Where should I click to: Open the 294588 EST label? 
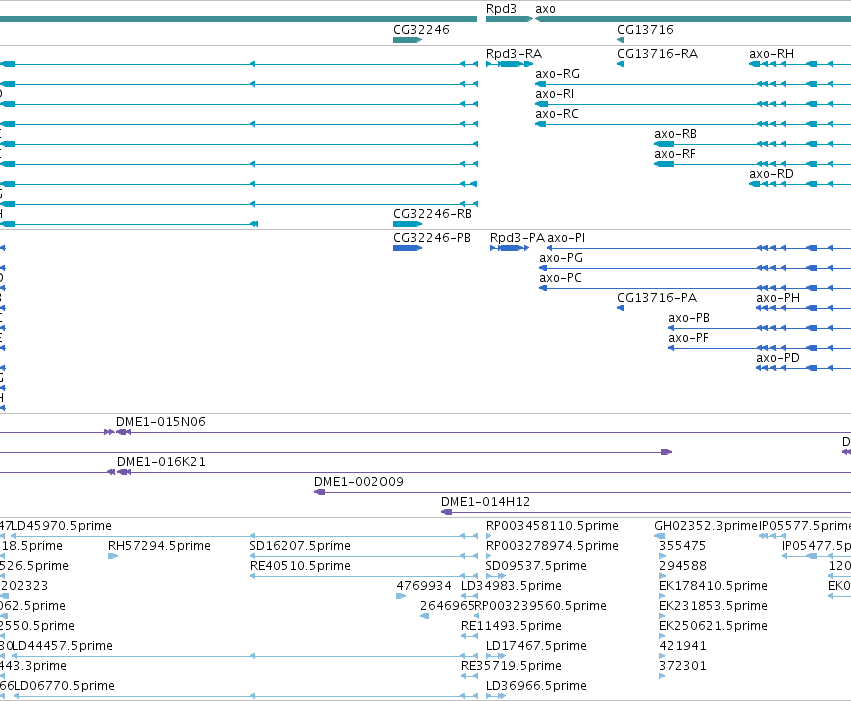click(683, 566)
